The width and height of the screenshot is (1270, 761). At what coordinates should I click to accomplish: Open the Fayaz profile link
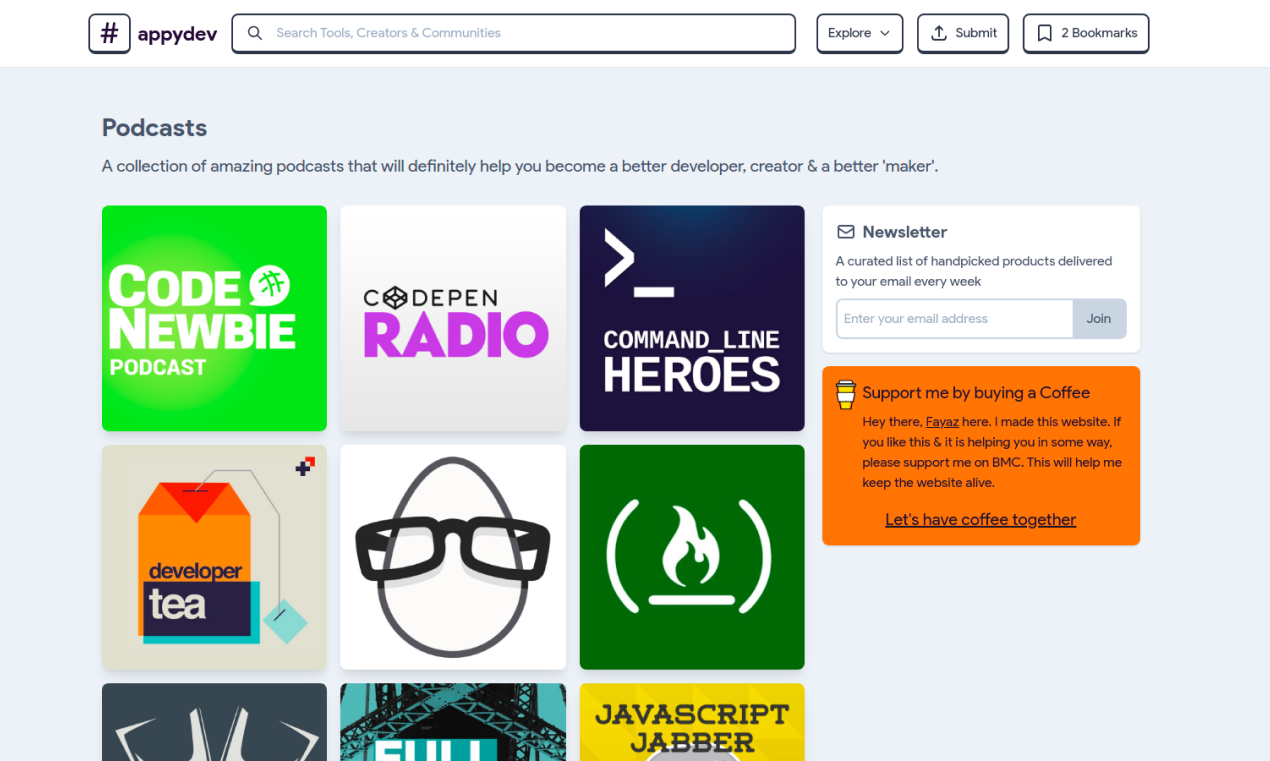[x=942, y=421]
